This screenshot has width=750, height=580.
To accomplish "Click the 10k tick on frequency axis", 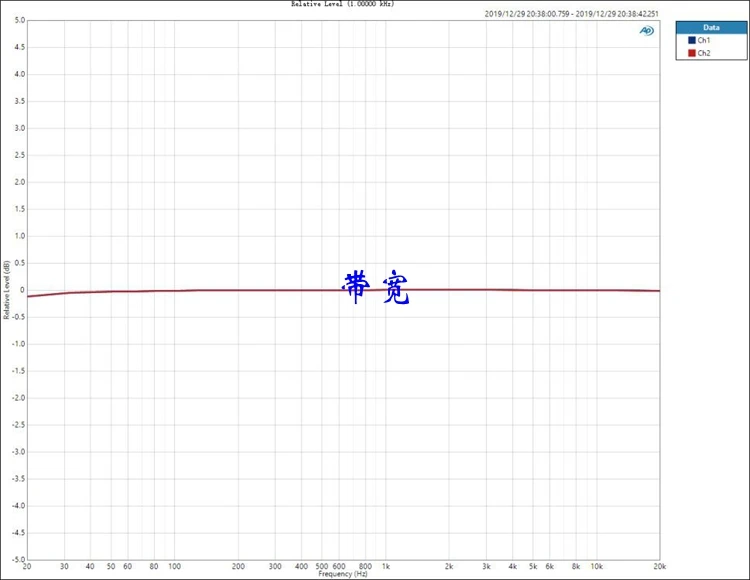I will pyautogui.click(x=596, y=566).
